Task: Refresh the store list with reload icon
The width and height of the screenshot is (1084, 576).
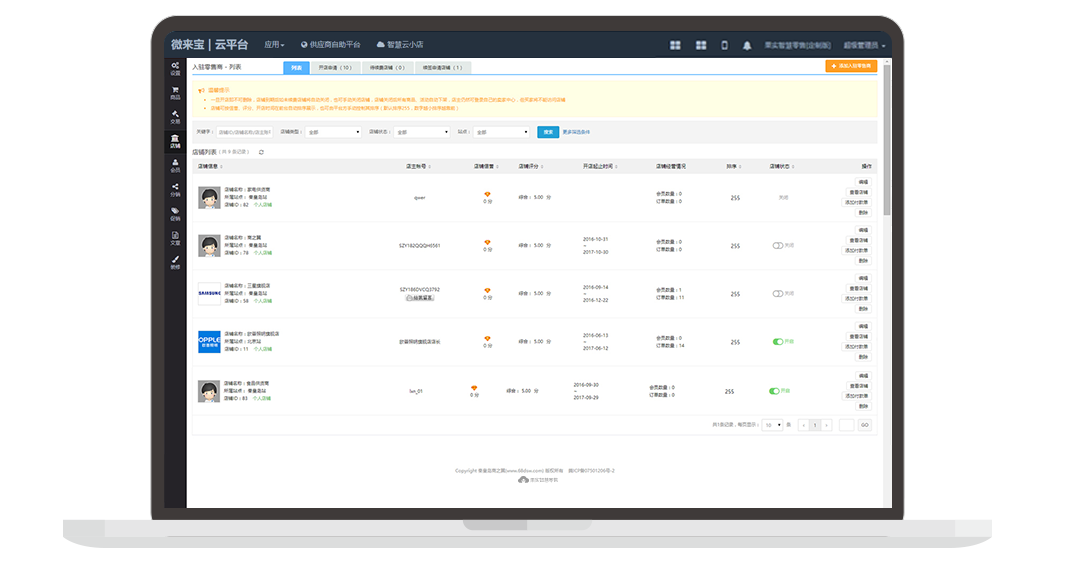Action: click(261, 152)
